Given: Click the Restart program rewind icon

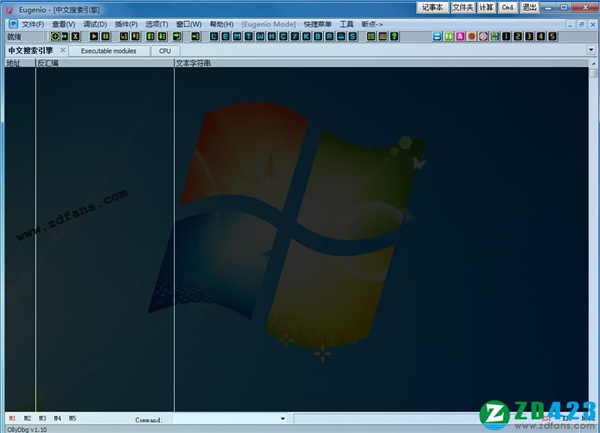Looking at the screenshot, I should pyautogui.click(x=65, y=36).
